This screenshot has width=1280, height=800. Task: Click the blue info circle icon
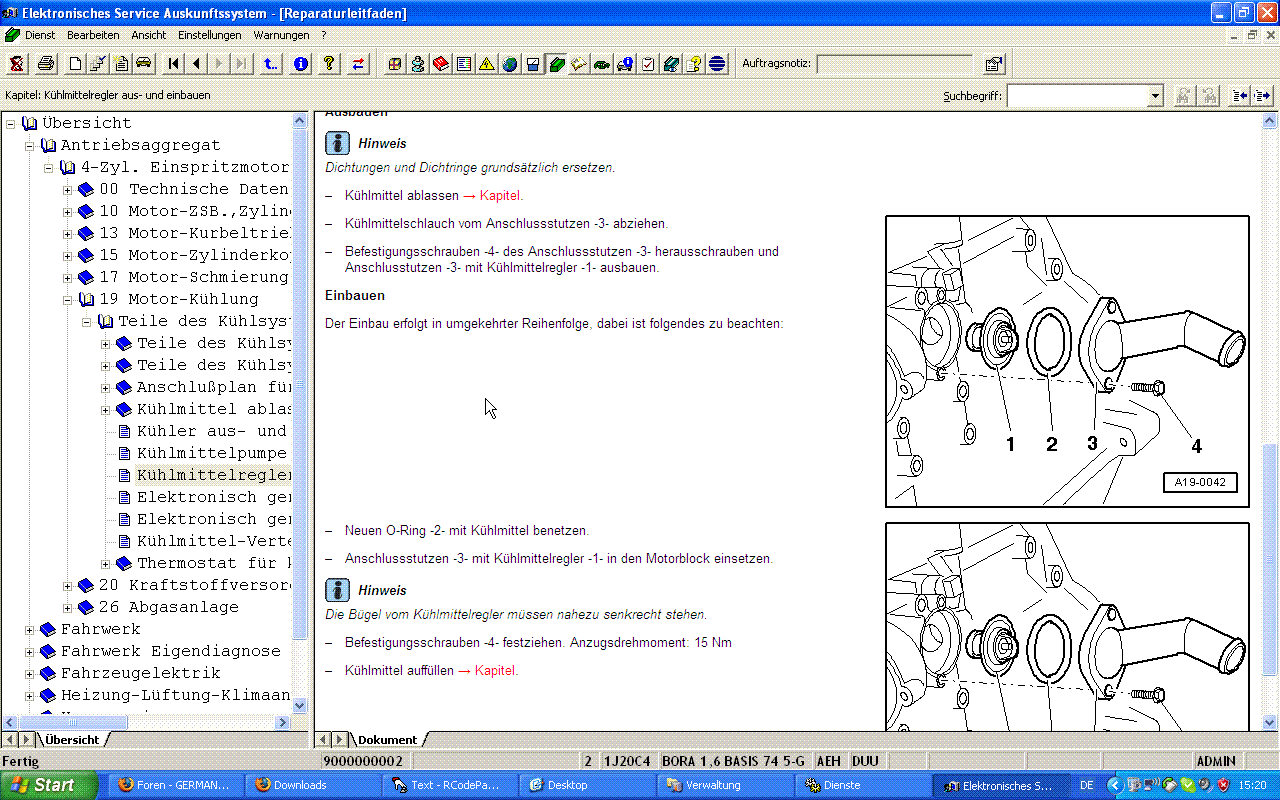coord(301,64)
